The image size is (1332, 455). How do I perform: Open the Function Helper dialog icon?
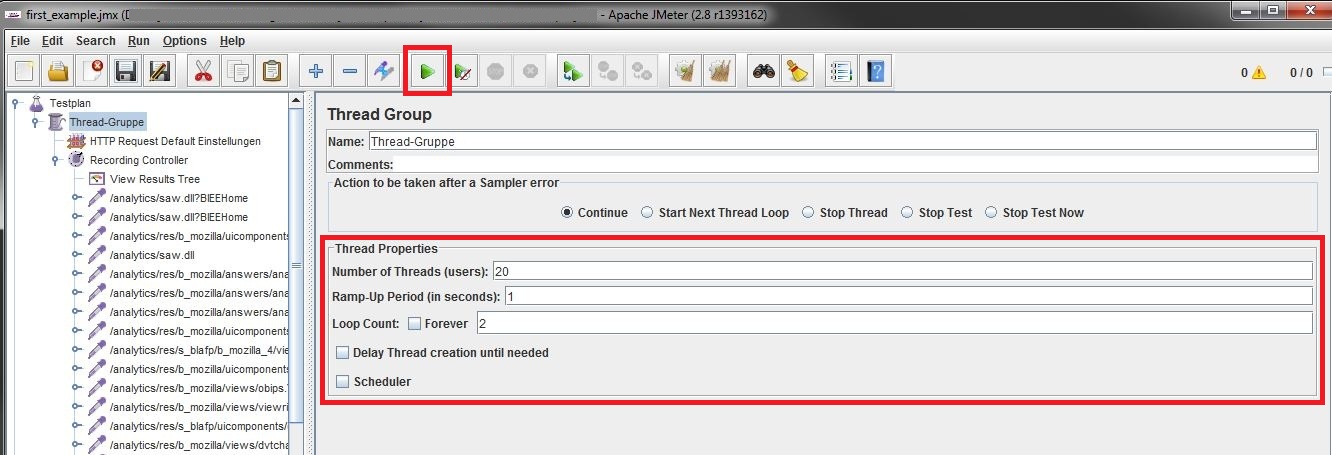point(841,71)
